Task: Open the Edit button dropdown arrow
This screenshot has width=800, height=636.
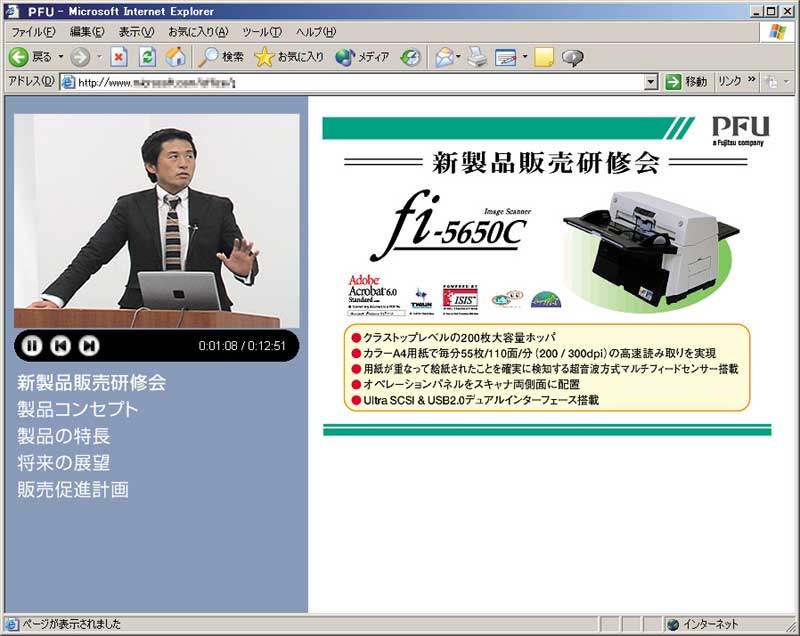Action: [524, 57]
